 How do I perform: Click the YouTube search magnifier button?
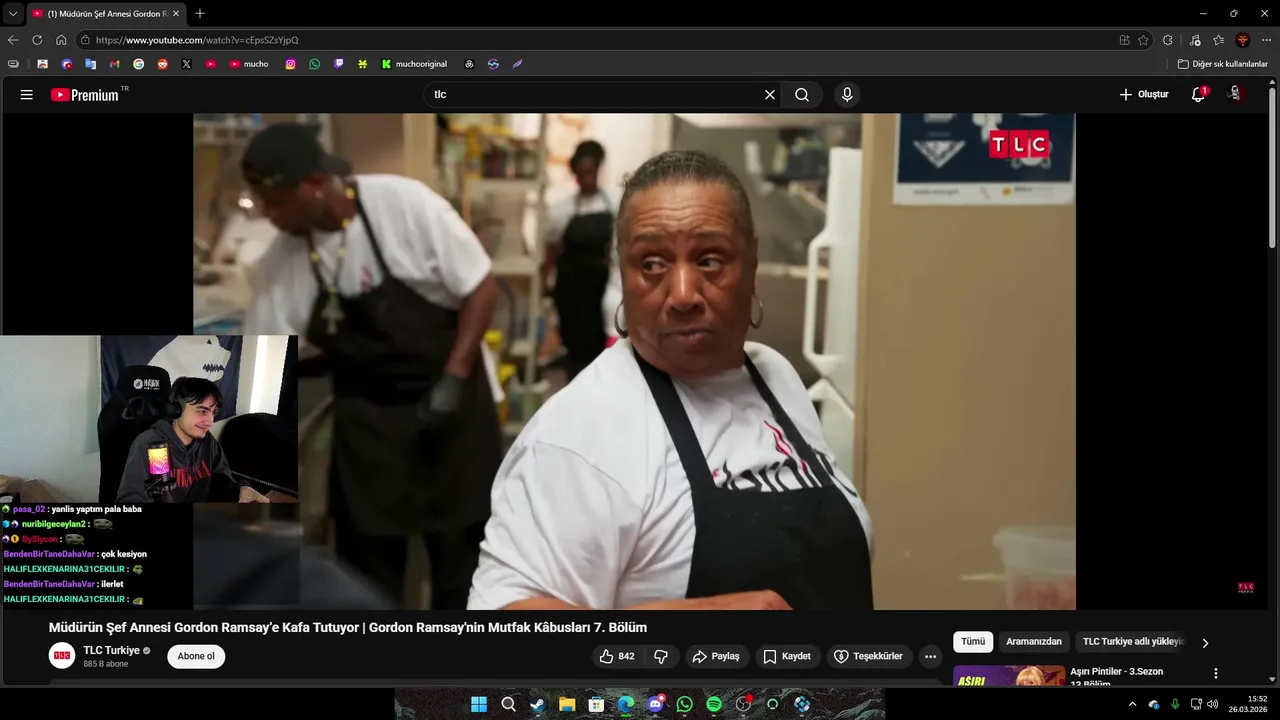click(802, 95)
